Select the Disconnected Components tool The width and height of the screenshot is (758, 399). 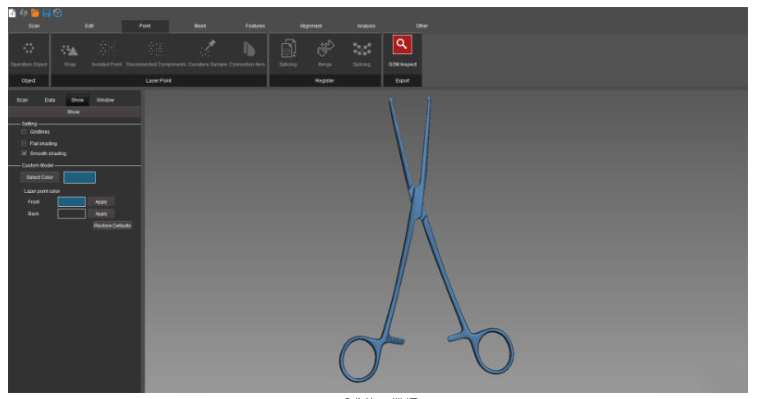(156, 54)
